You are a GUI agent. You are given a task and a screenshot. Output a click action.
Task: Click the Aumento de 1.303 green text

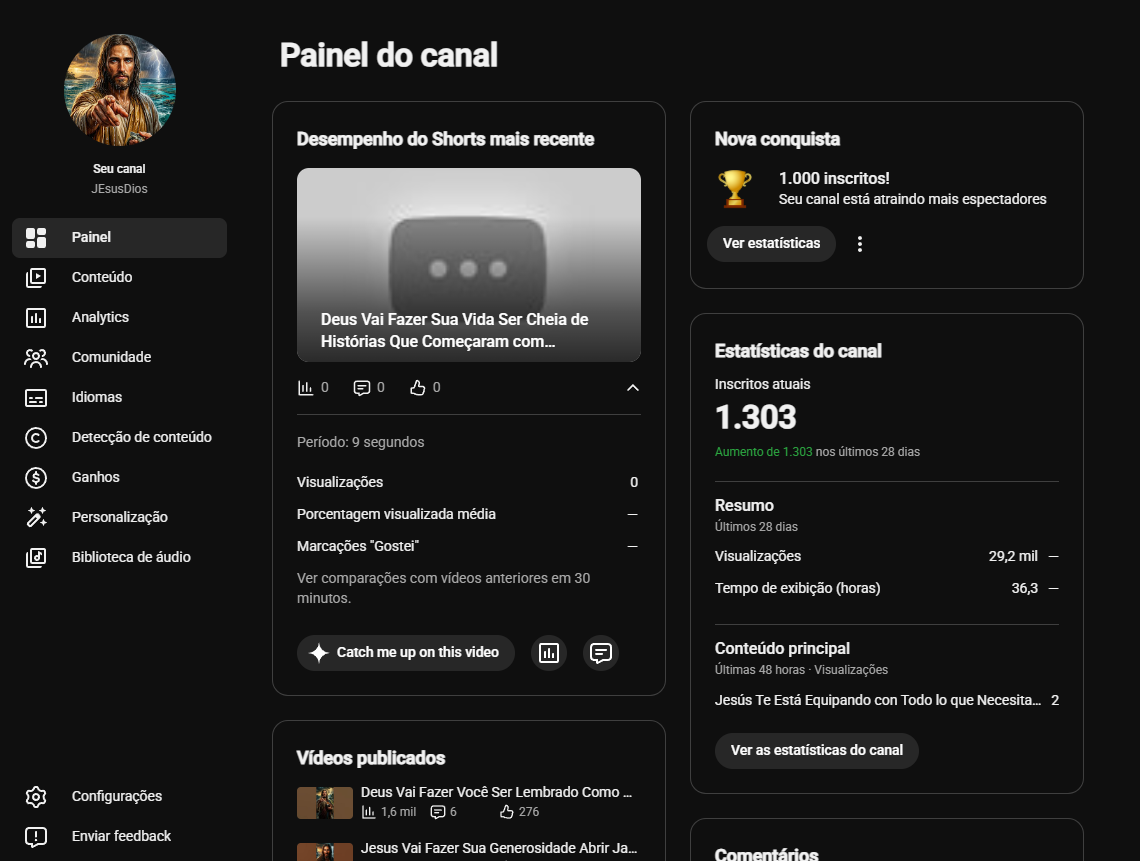click(763, 452)
